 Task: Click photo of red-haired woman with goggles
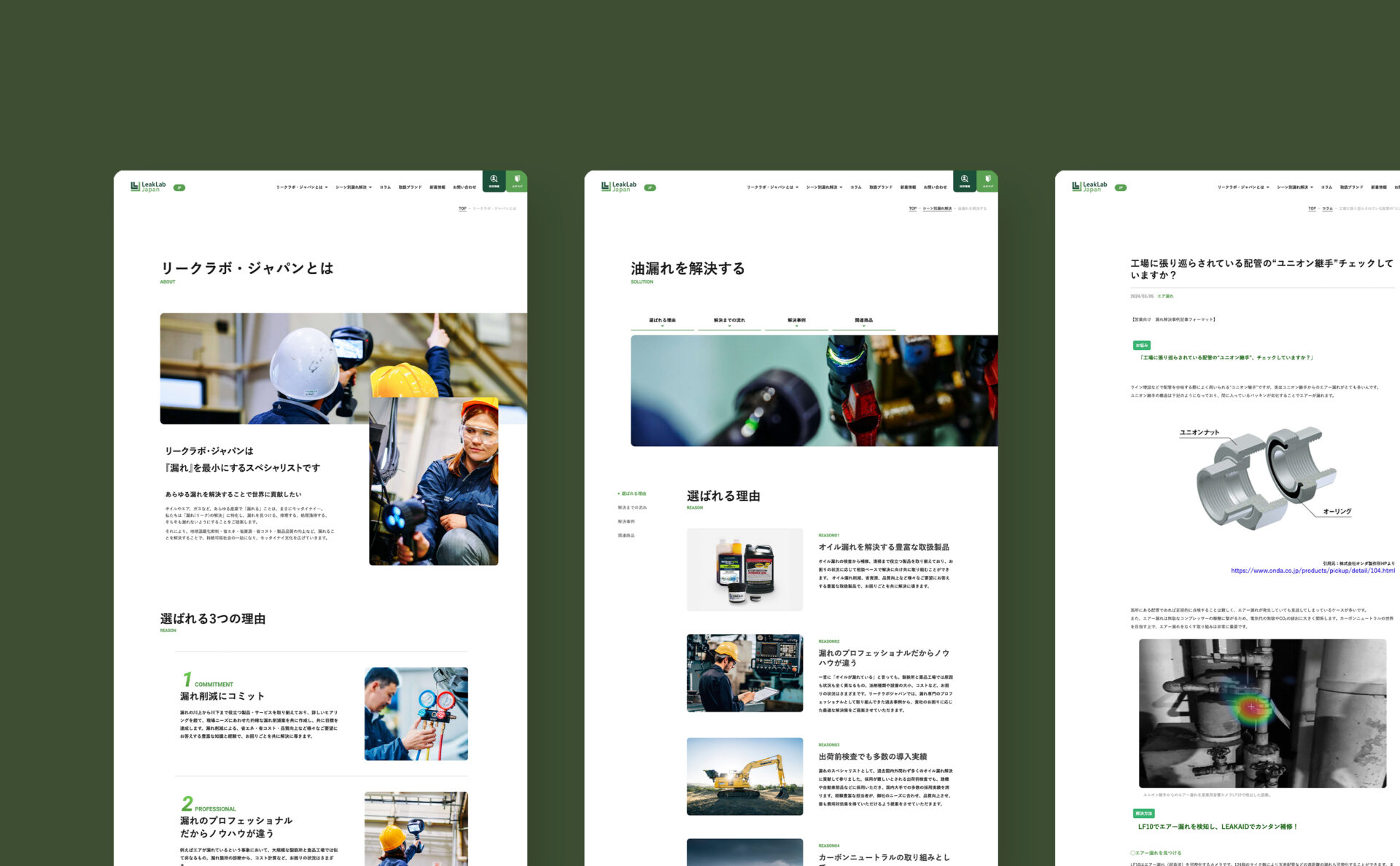[x=434, y=481]
